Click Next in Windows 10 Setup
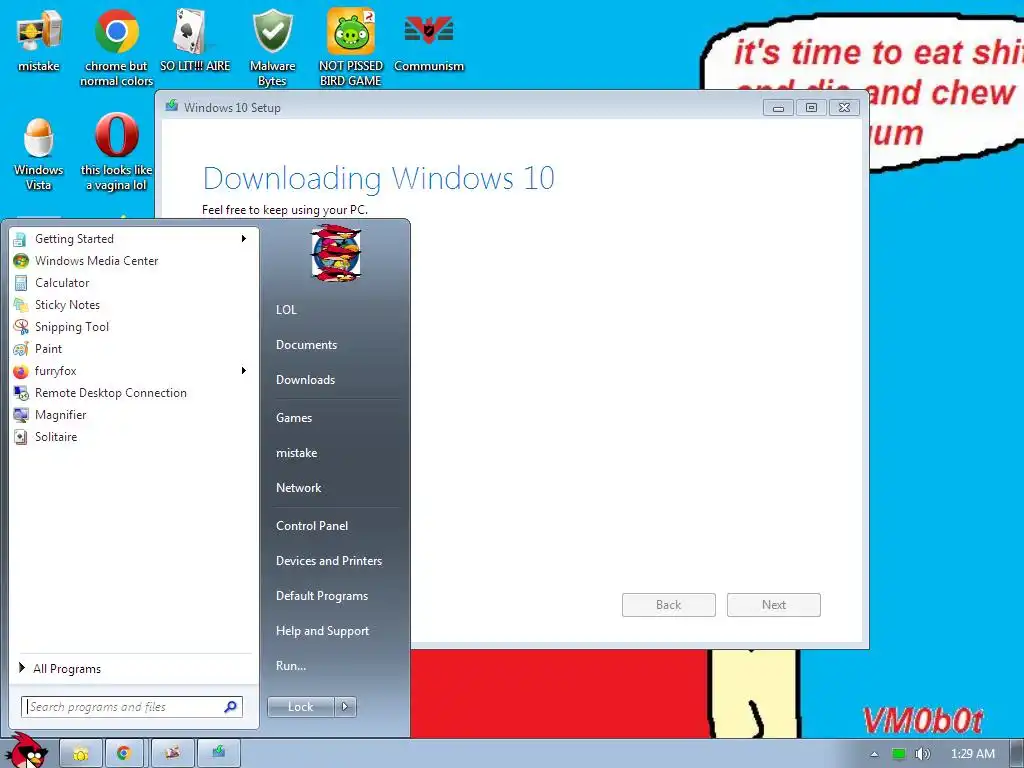The image size is (1024, 768). click(774, 605)
